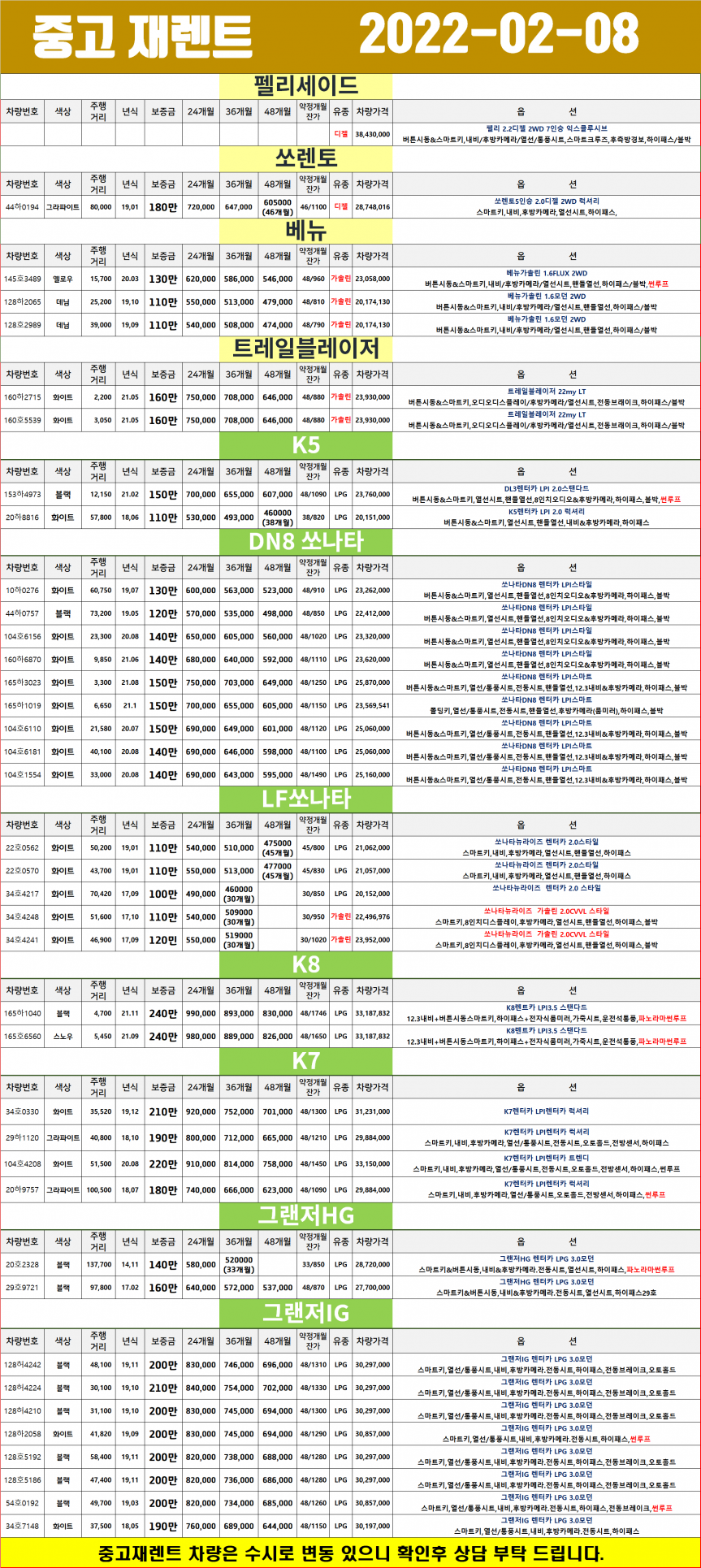The height and width of the screenshot is (1568, 701).
Task: Click vehicle number 44하0194
Action: [22, 207]
